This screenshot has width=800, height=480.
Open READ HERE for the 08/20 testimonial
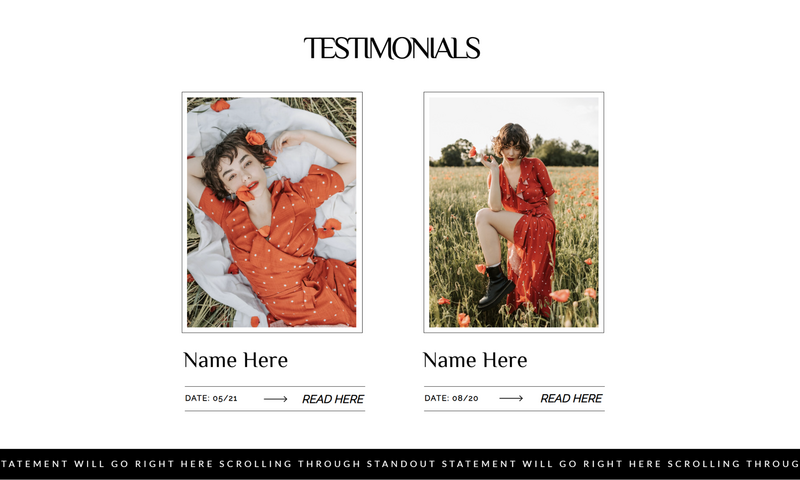571,398
